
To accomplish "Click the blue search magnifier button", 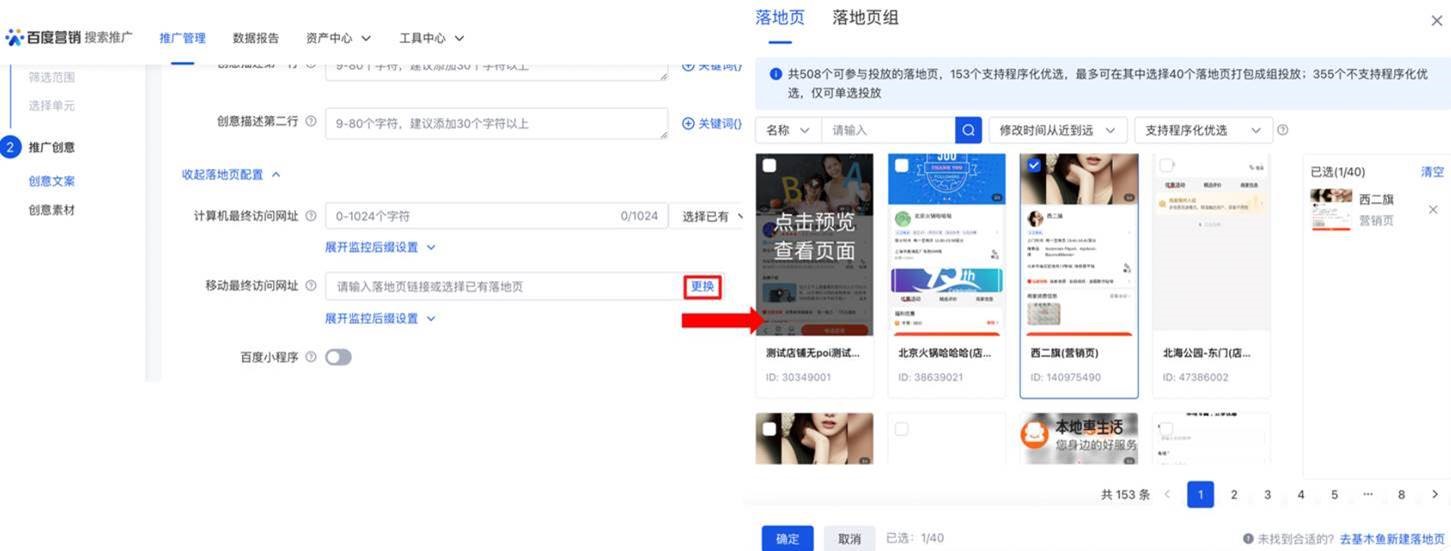I will 968,130.
